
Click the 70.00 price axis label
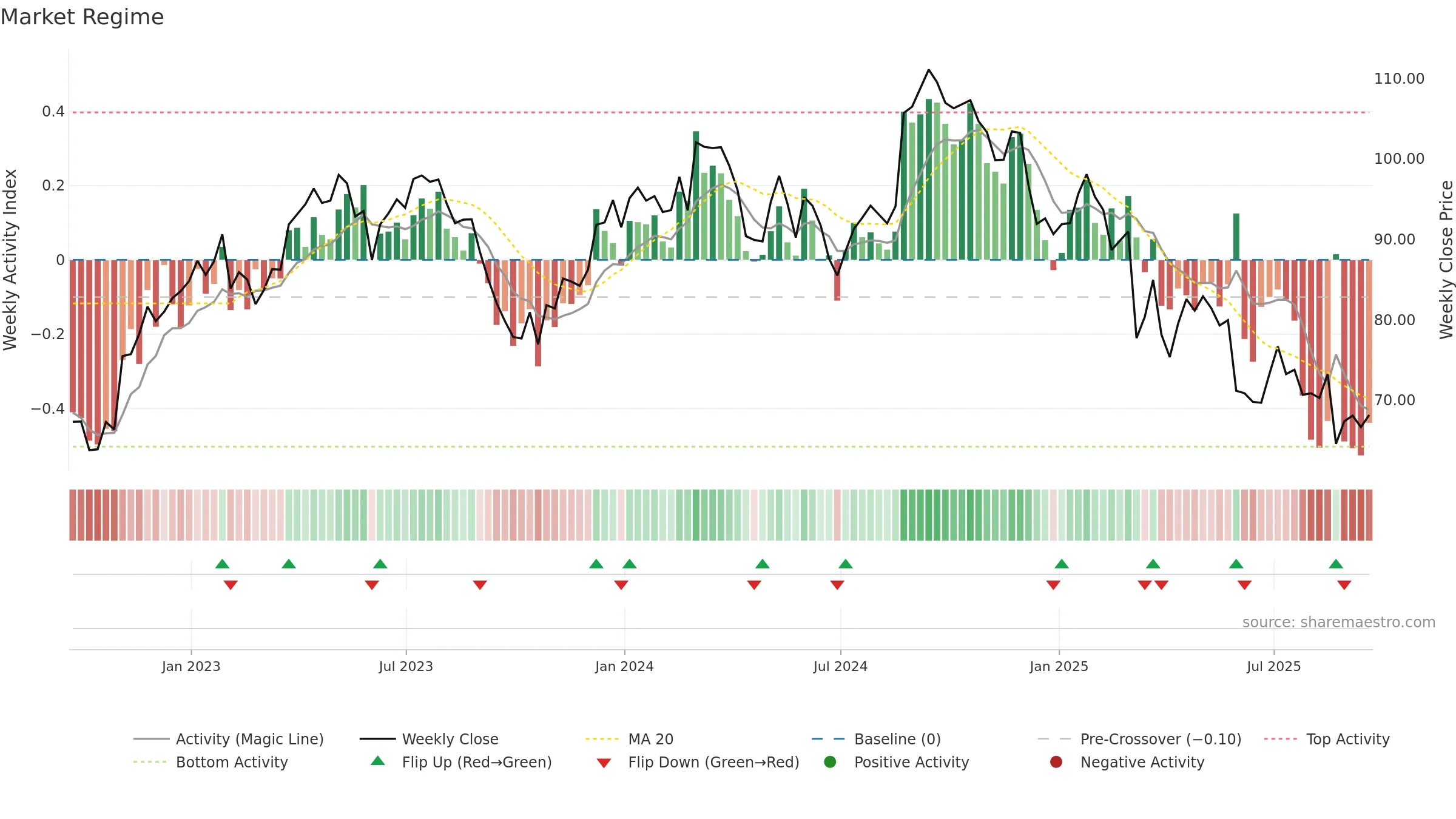point(1395,400)
